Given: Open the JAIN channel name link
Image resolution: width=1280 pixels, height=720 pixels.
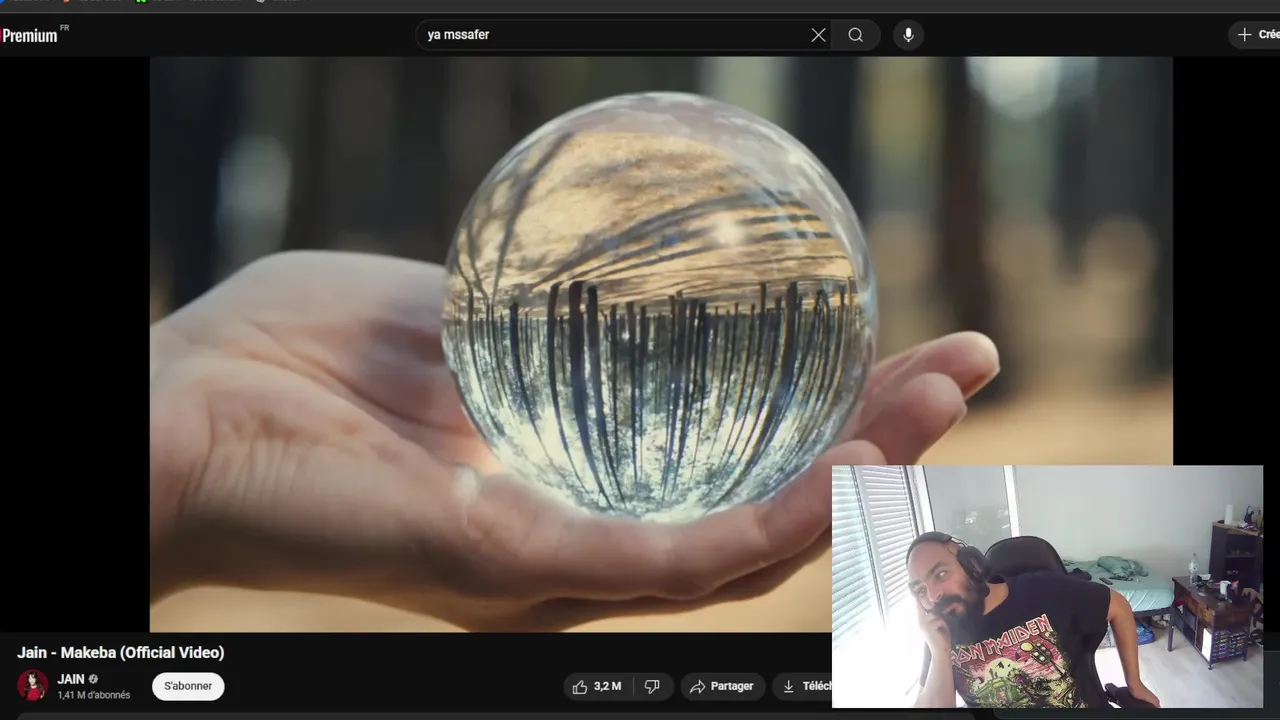Looking at the screenshot, I should tap(71, 679).
